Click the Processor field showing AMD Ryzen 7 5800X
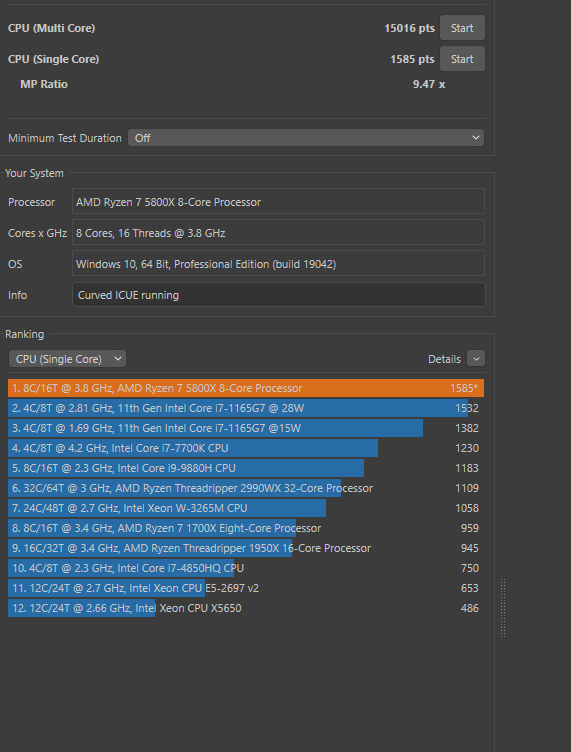The image size is (571, 752). tap(278, 201)
